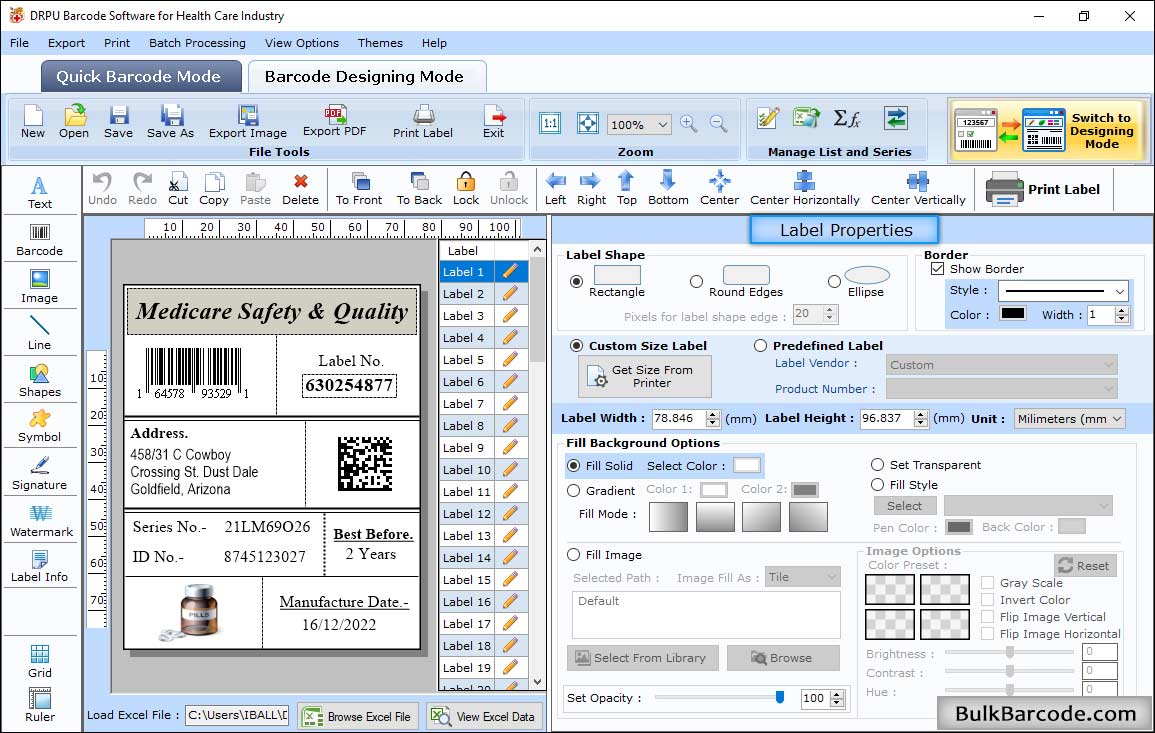The width and height of the screenshot is (1155, 733).
Task: Select the Watermark tool
Action: [41, 521]
